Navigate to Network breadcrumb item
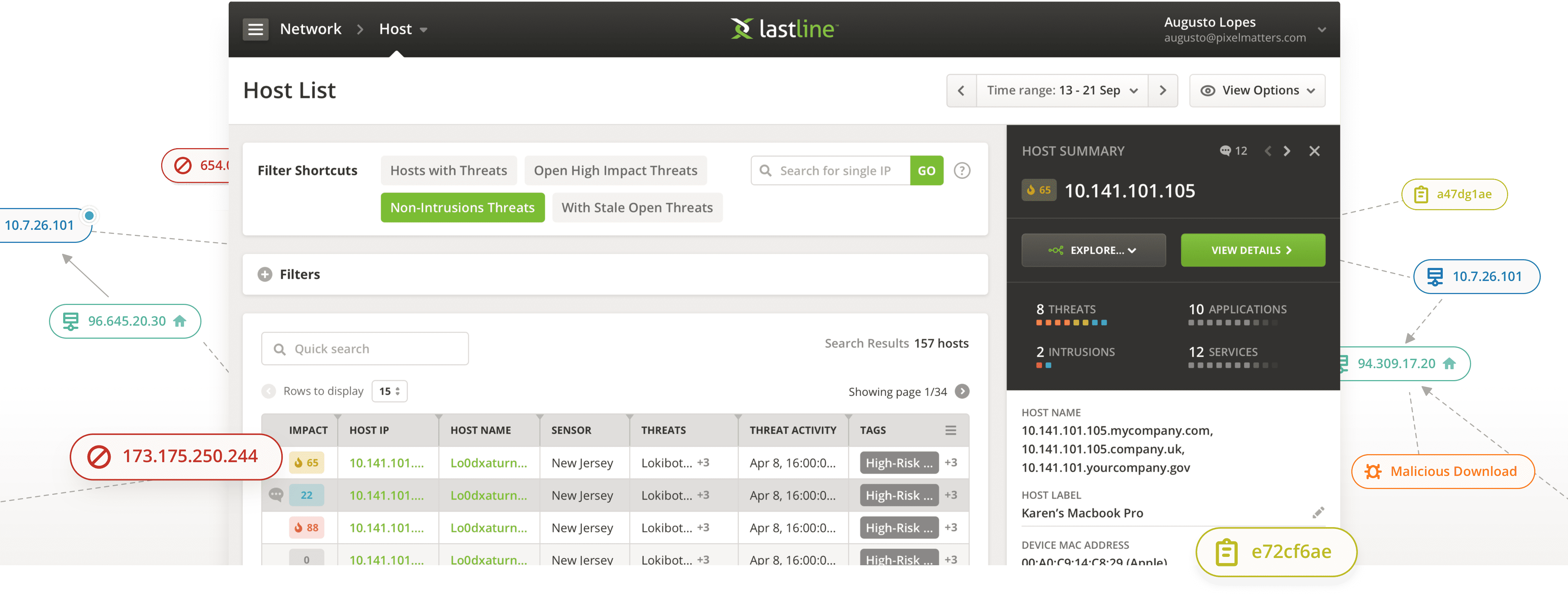This screenshot has width=1568, height=599. tap(310, 29)
